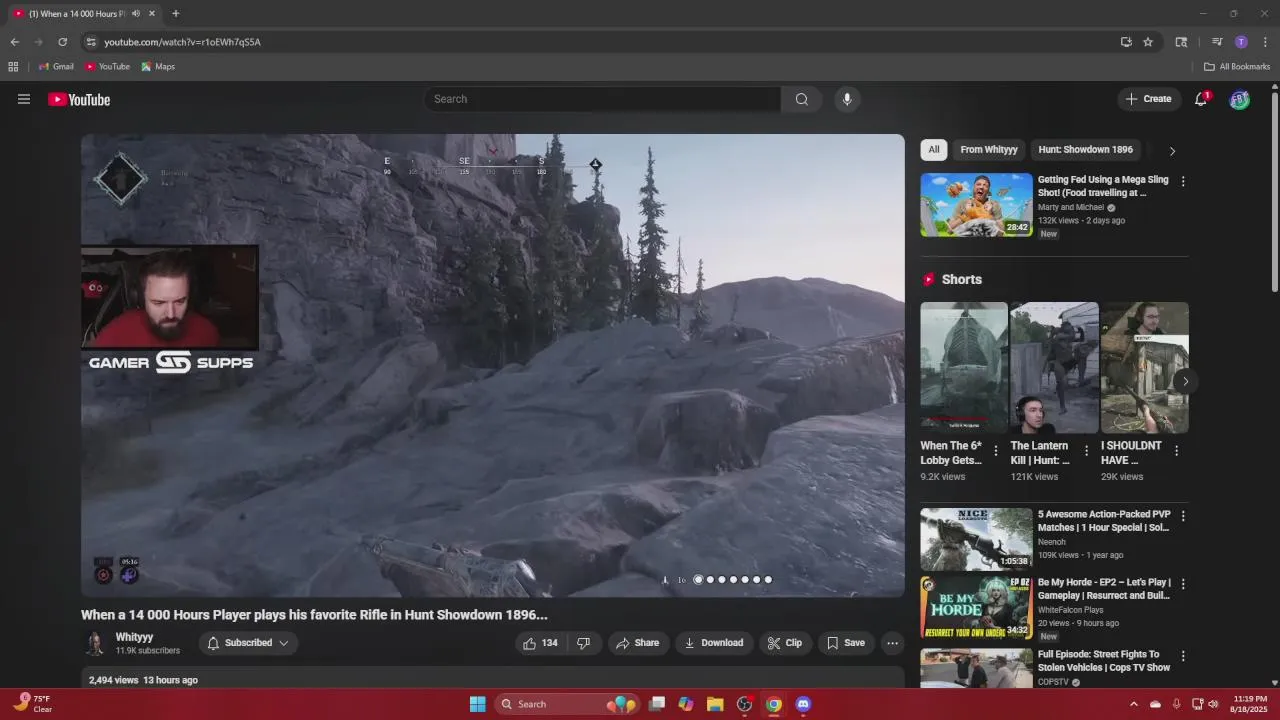Viewport: 1280px width, 720px height.
Task: Share this video
Action: pos(638,643)
